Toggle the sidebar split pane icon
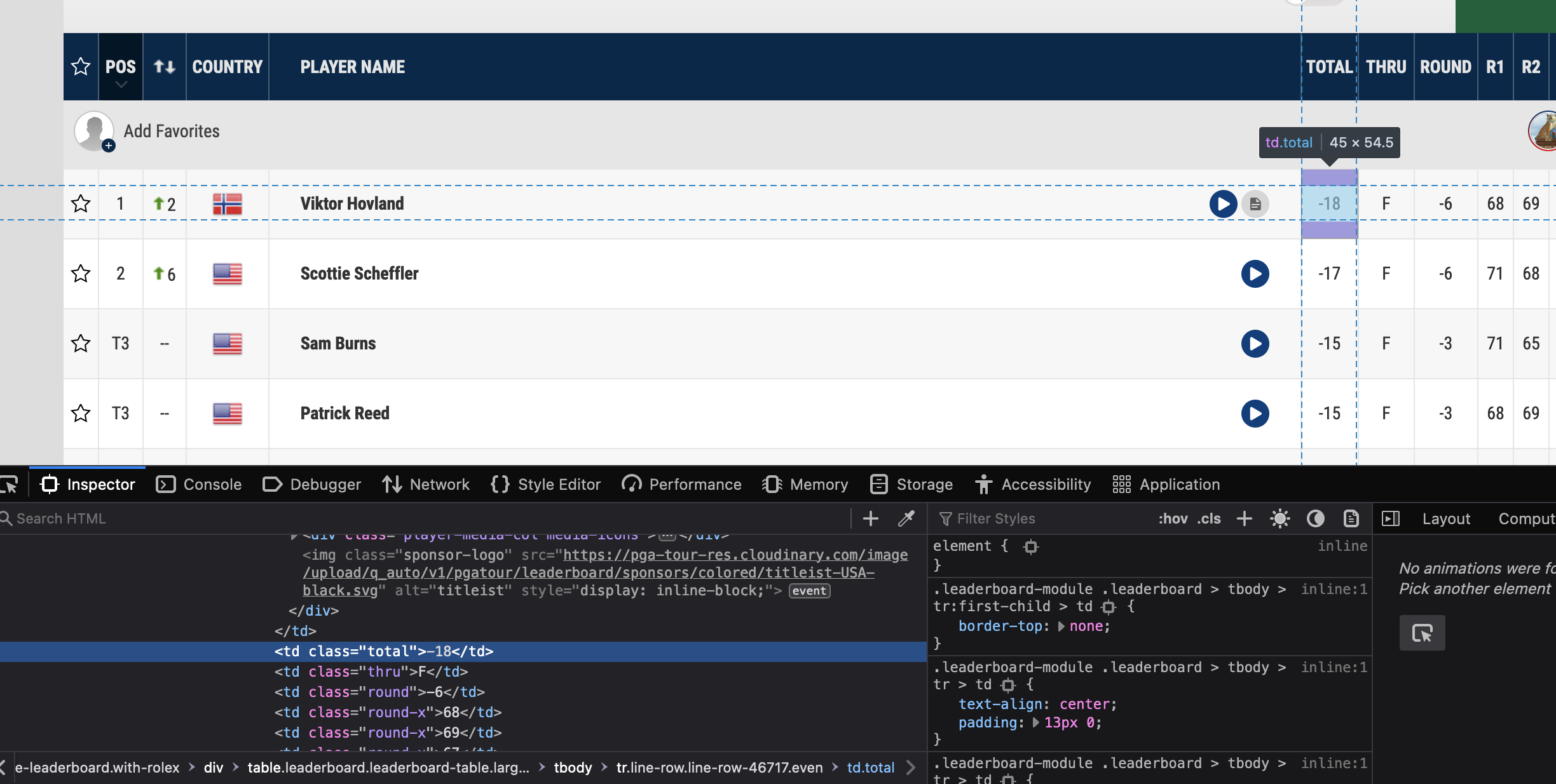The image size is (1556, 784). [1391, 519]
